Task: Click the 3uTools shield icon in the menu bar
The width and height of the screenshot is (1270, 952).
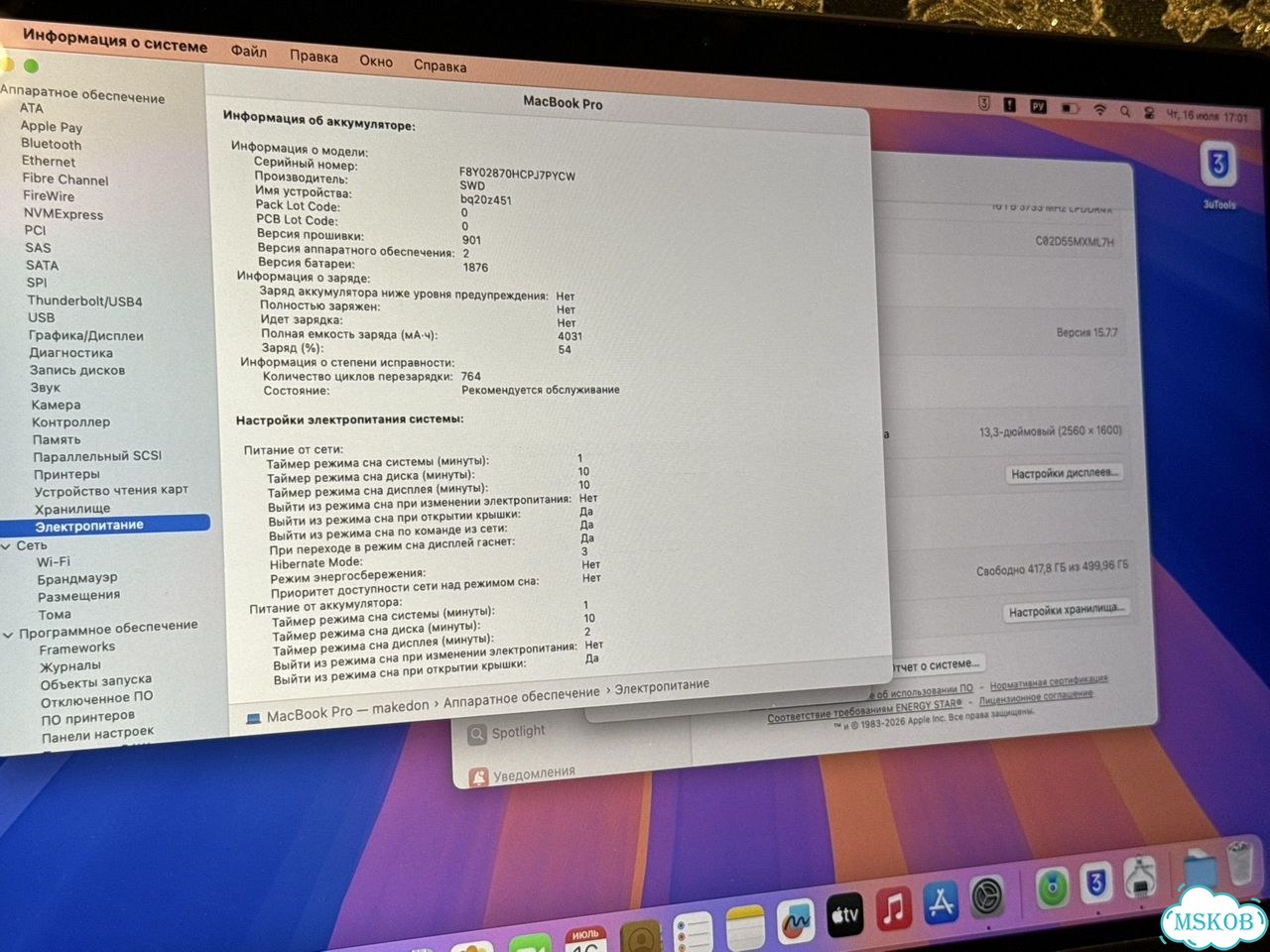Action: [984, 103]
